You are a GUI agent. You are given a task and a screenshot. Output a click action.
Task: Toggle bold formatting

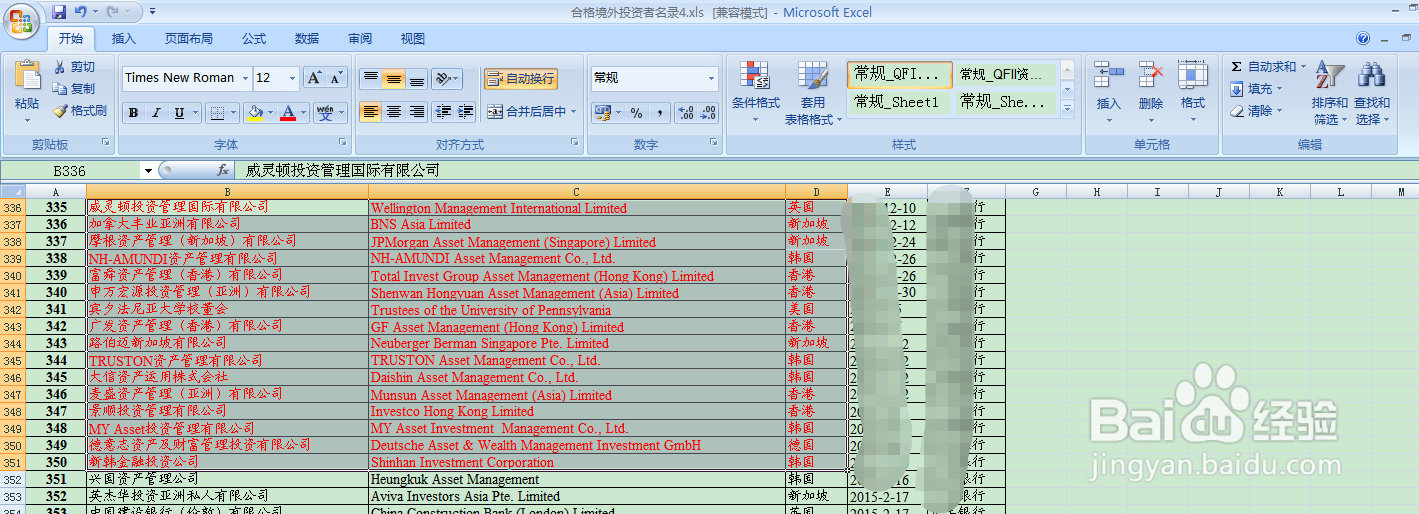point(133,113)
